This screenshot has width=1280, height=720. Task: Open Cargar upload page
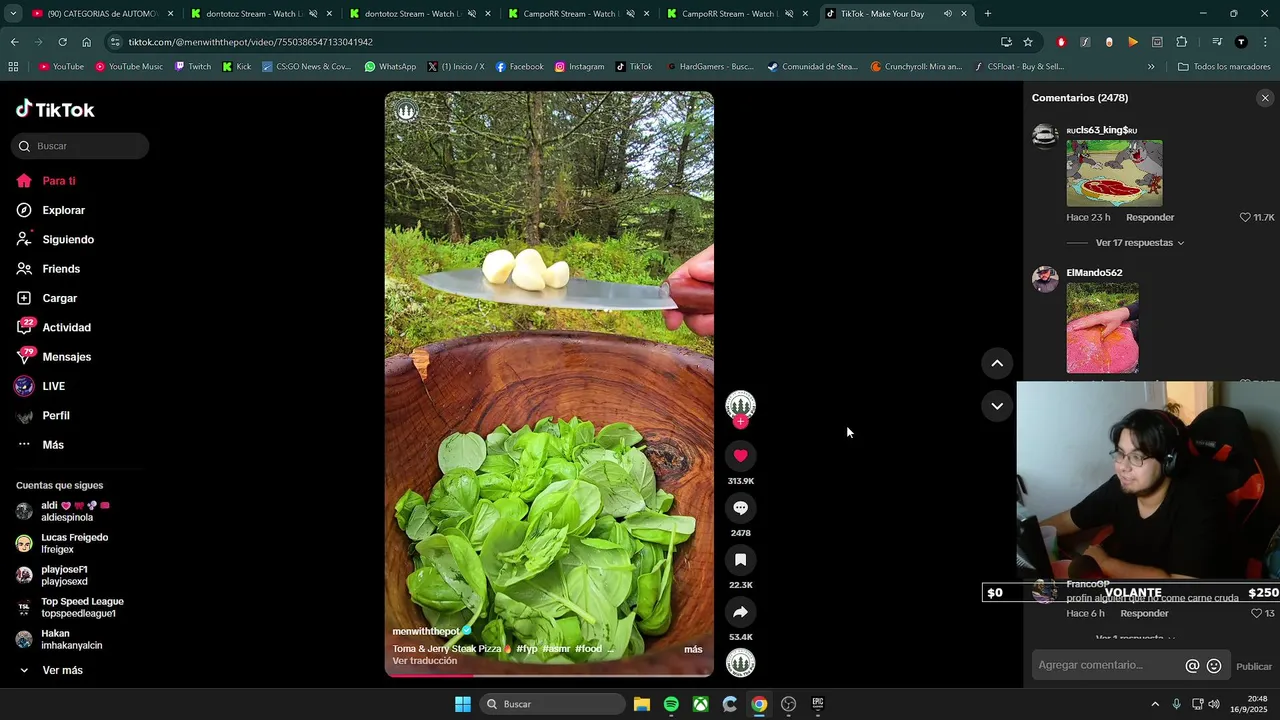point(59,298)
